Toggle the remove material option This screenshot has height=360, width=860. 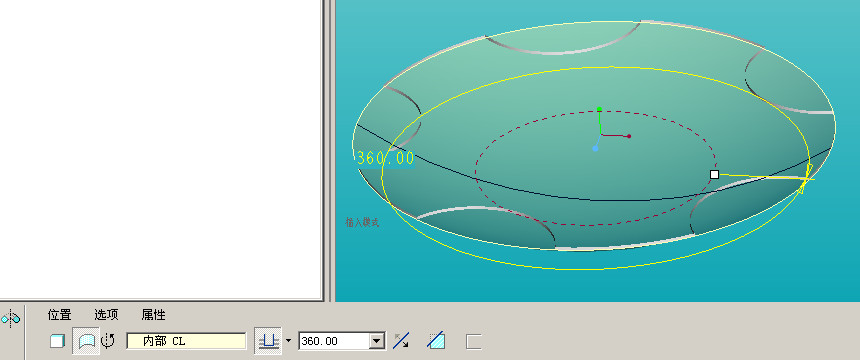[x=436, y=341]
